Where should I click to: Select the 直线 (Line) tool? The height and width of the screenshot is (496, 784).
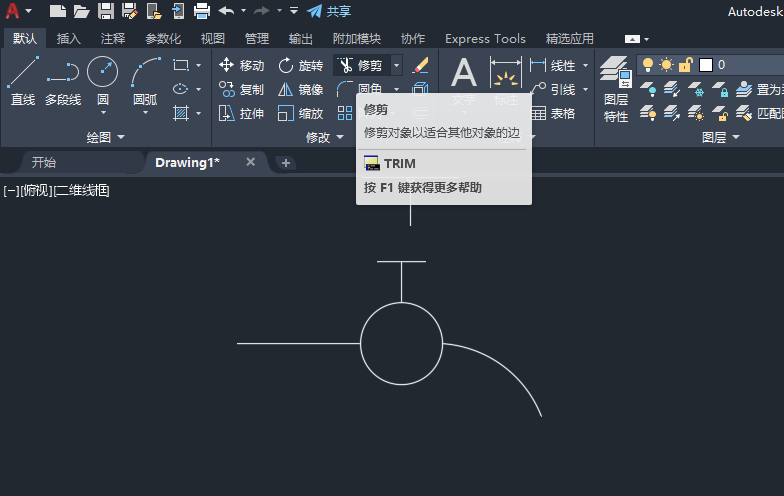[23, 81]
